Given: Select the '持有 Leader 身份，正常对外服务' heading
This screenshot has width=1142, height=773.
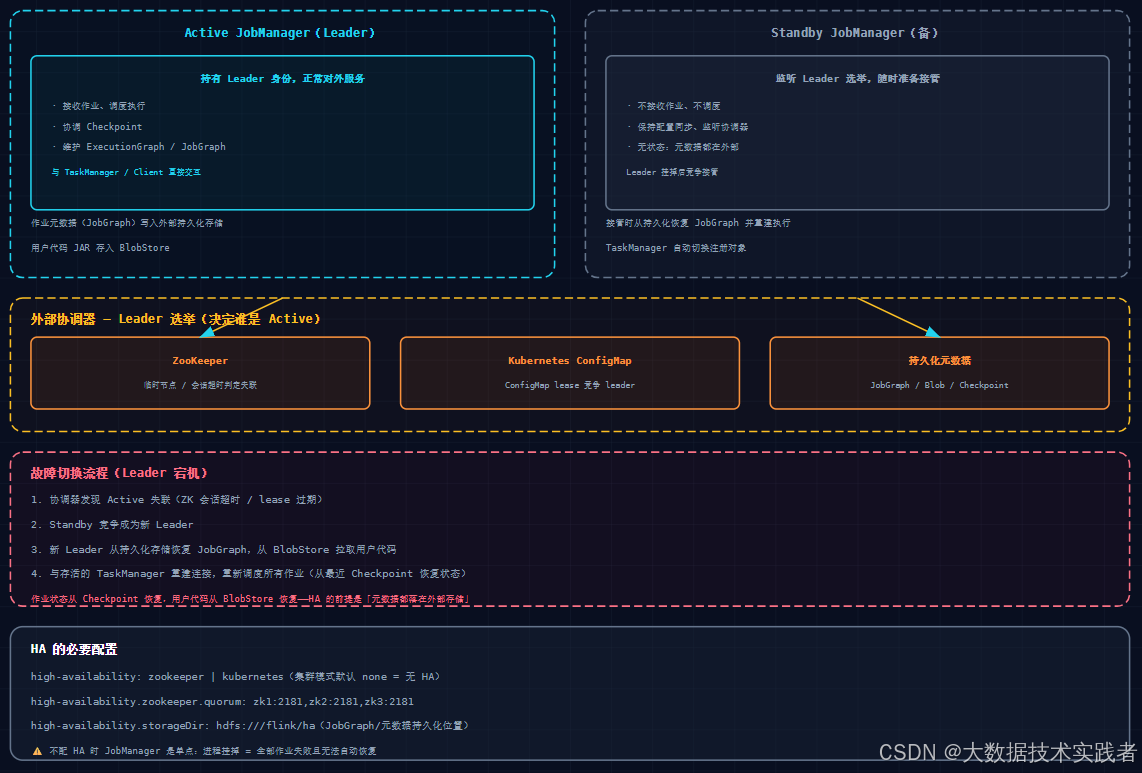Looking at the screenshot, I should [283, 79].
